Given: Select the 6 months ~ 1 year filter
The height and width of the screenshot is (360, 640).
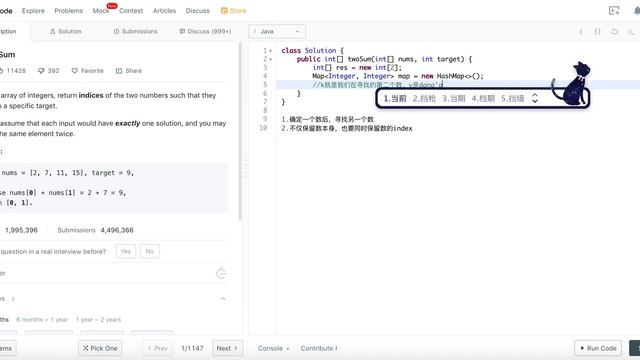Looking at the screenshot, I should [42, 320].
